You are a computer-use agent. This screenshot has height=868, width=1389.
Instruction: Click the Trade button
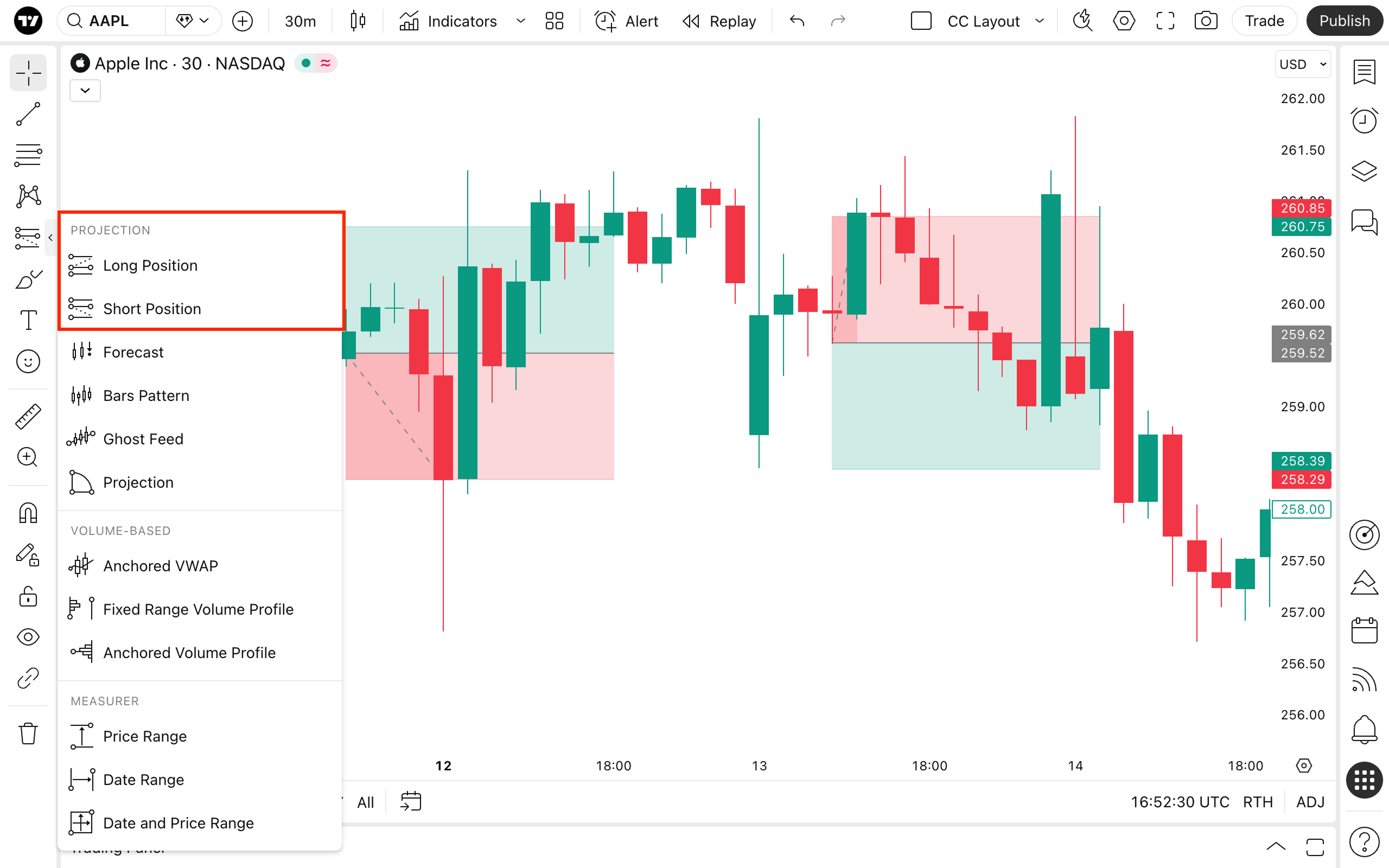tap(1264, 21)
